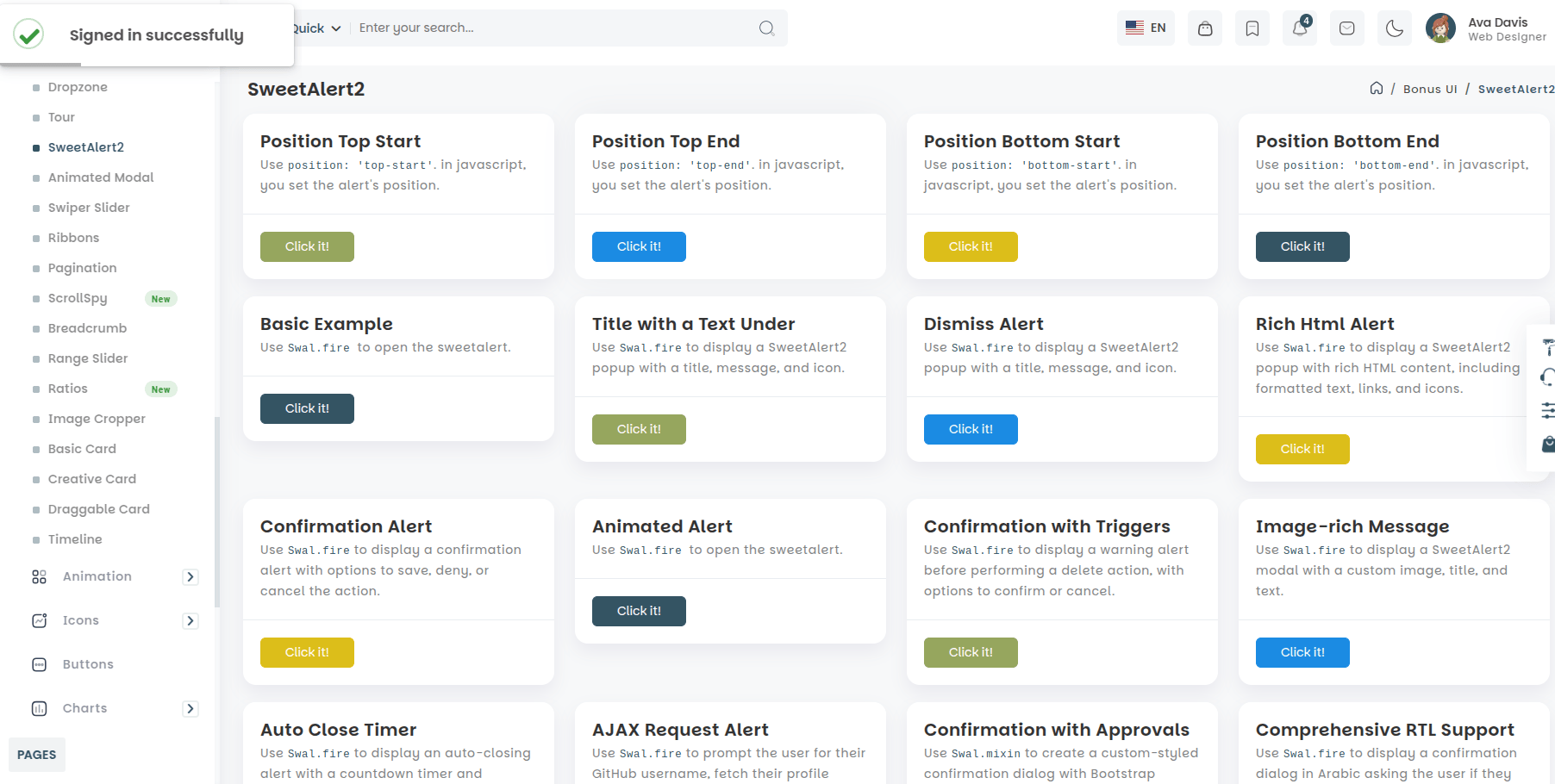Open Animated Modal in sidebar
Image resolution: width=1555 pixels, height=784 pixels.
(101, 177)
